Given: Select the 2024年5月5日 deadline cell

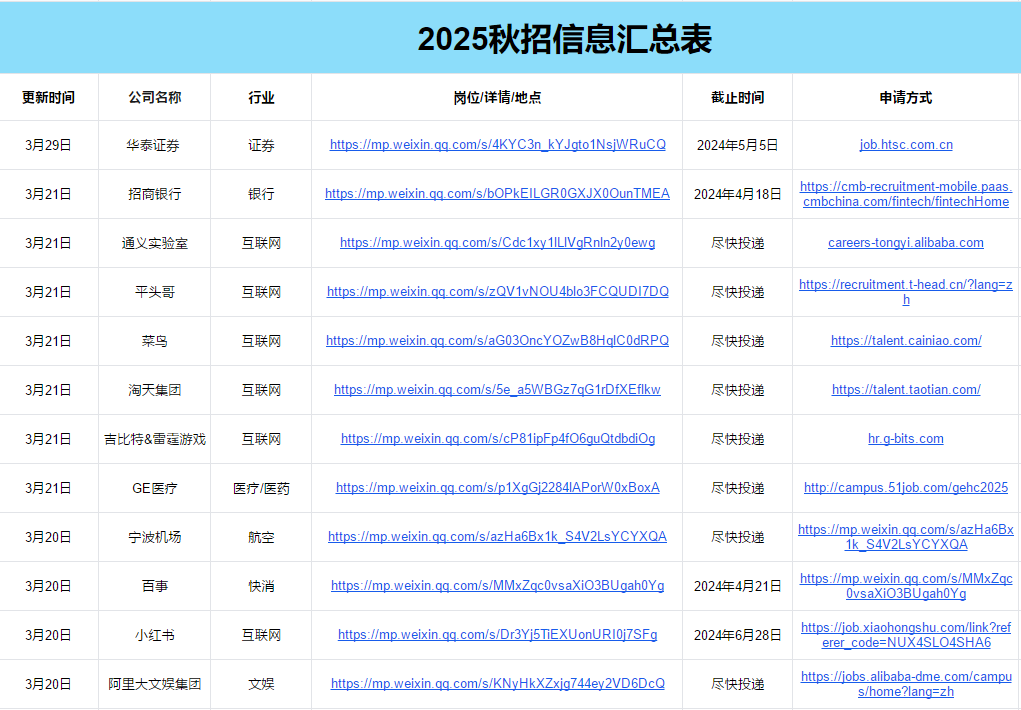Looking at the screenshot, I should [737, 145].
